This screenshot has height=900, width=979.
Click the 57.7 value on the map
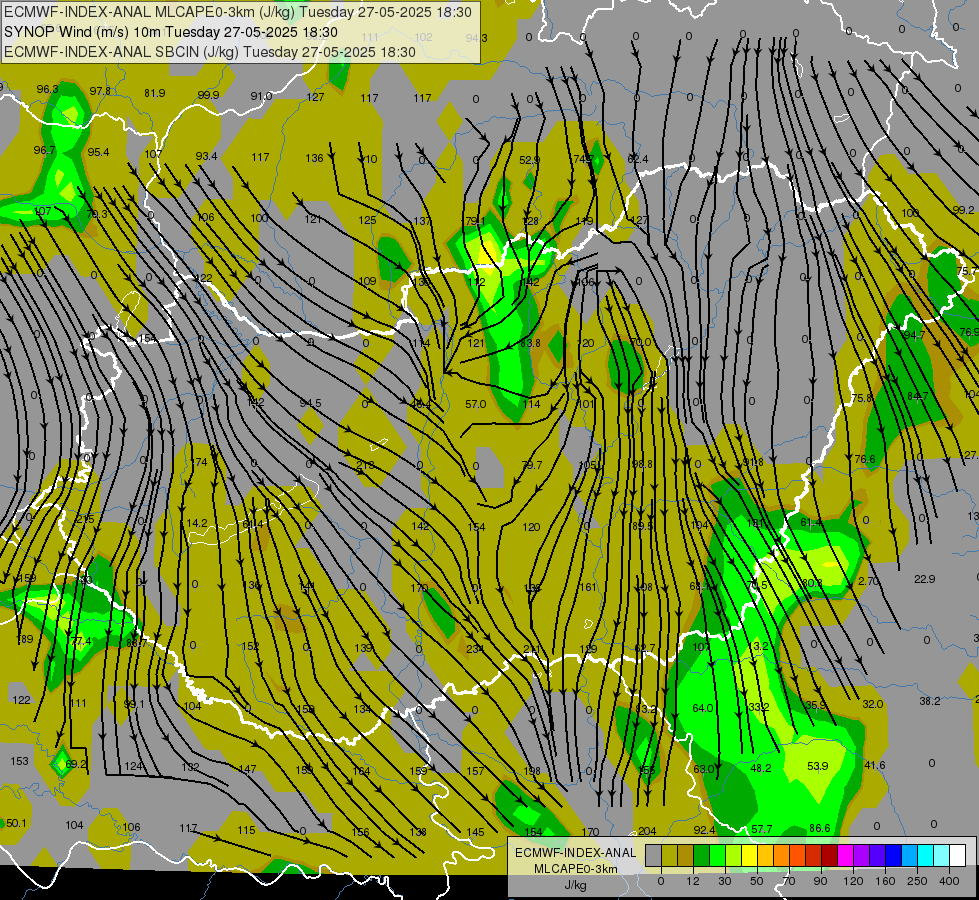point(762,829)
